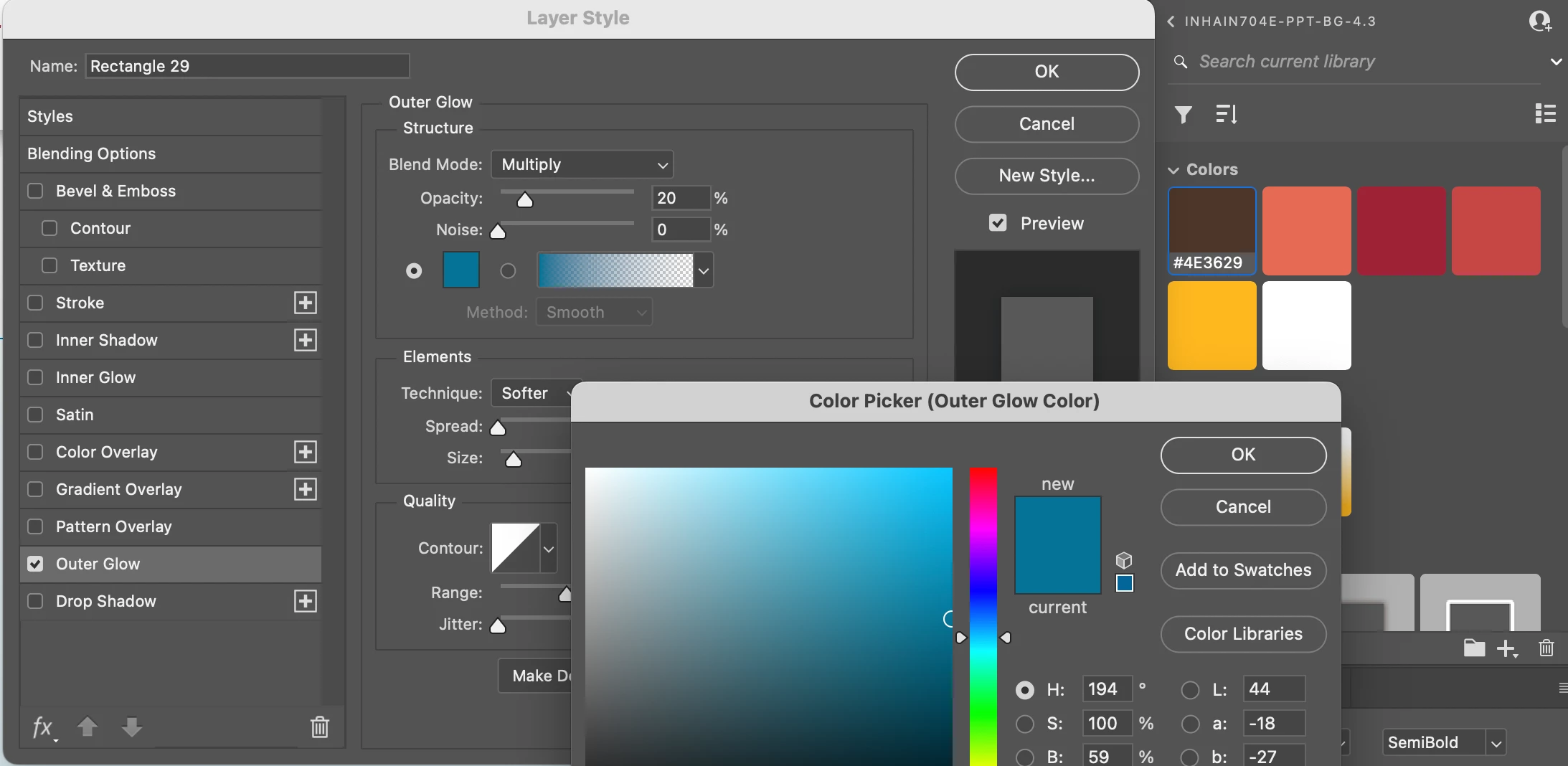Add library element with plus icon
1568x766 pixels.
click(x=1507, y=649)
